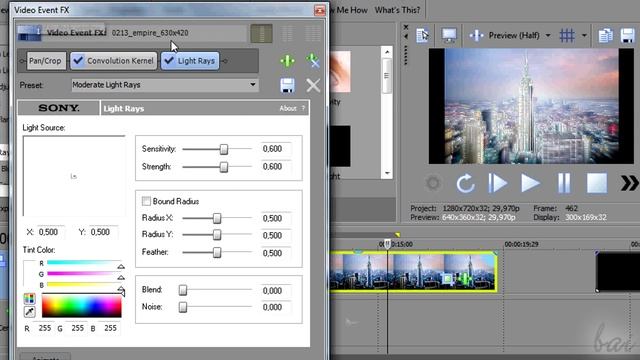Open the overlays grid dropdown arrow
This screenshot has width=640, height=360.
[x=584, y=36]
